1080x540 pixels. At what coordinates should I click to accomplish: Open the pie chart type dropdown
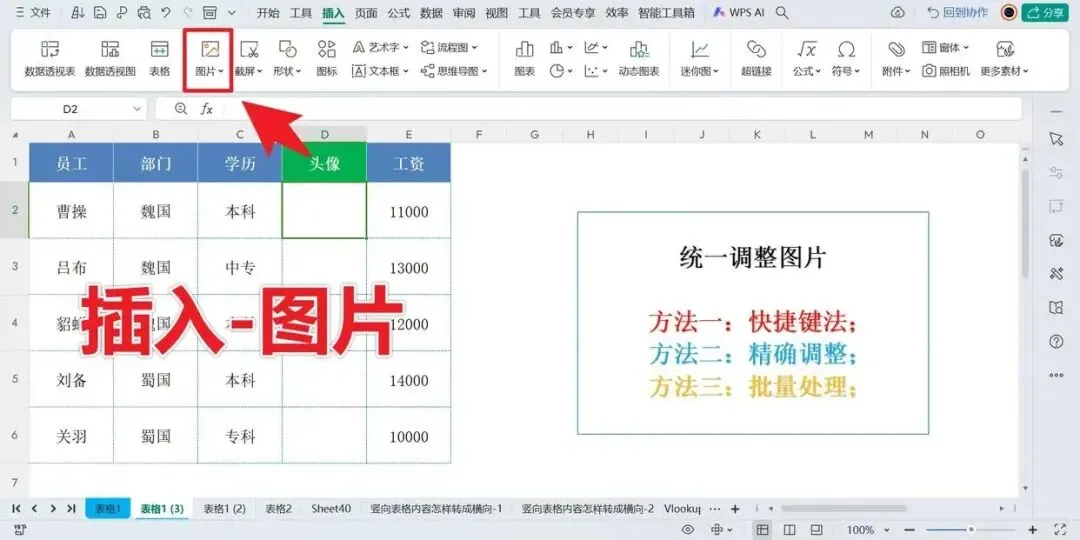coord(561,71)
